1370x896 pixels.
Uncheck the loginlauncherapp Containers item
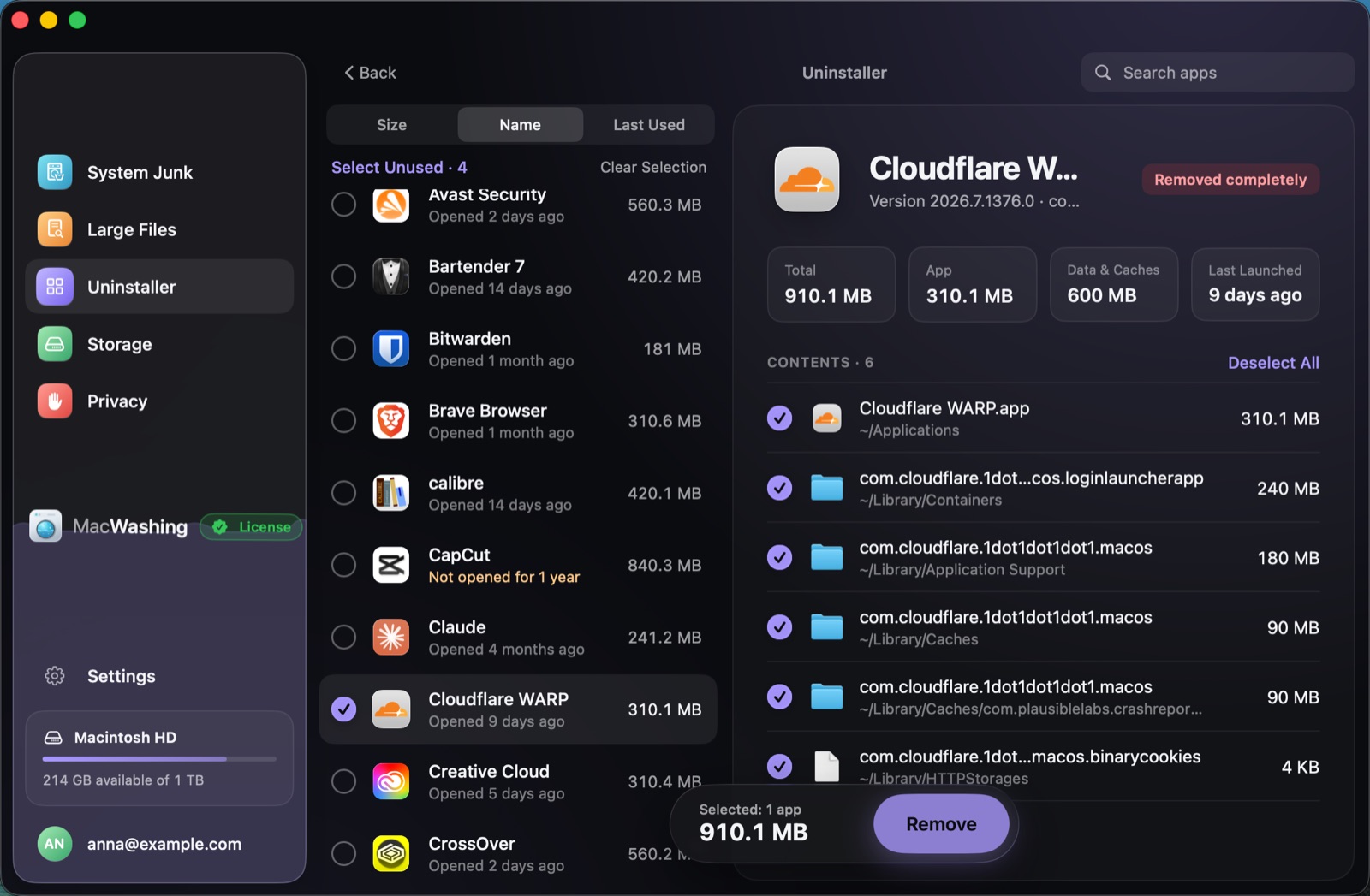click(x=779, y=488)
